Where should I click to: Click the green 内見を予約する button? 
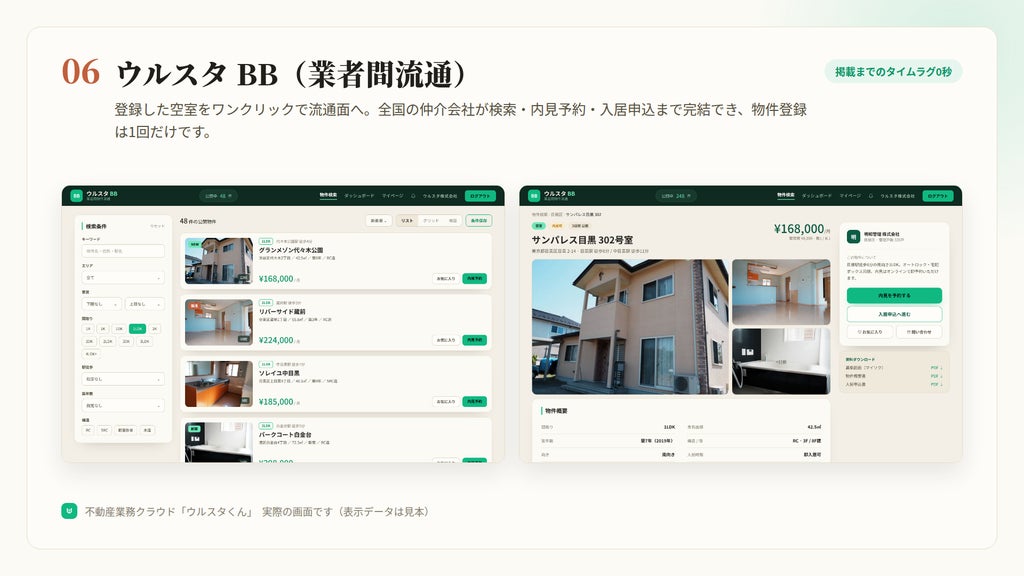click(x=894, y=295)
